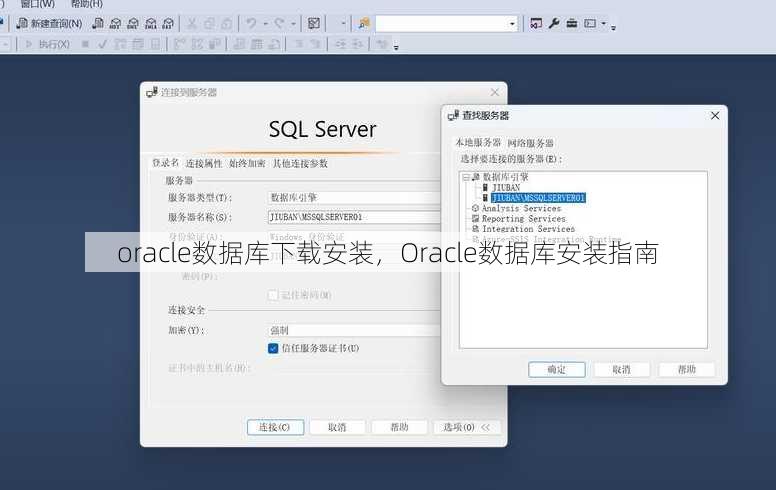This screenshot has height=490, width=776.
Task: Click the Redo arrow icon
Action: pyautogui.click(x=280, y=23)
